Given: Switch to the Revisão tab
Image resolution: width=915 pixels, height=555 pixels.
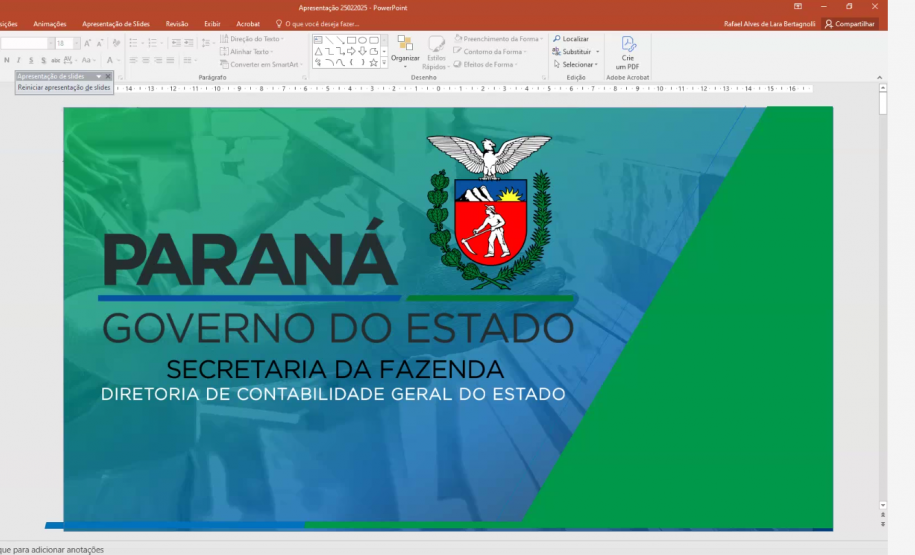Looking at the screenshot, I should pyautogui.click(x=177, y=24).
